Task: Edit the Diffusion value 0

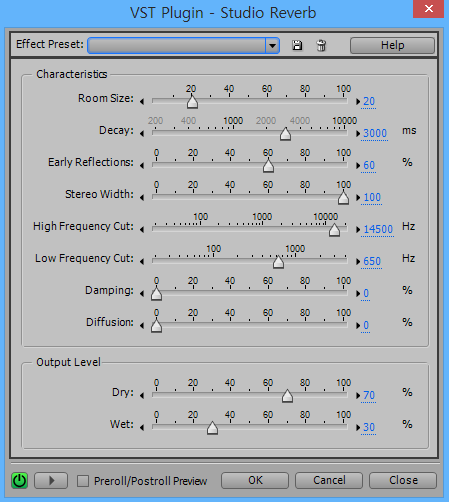Action: click(x=366, y=325)
